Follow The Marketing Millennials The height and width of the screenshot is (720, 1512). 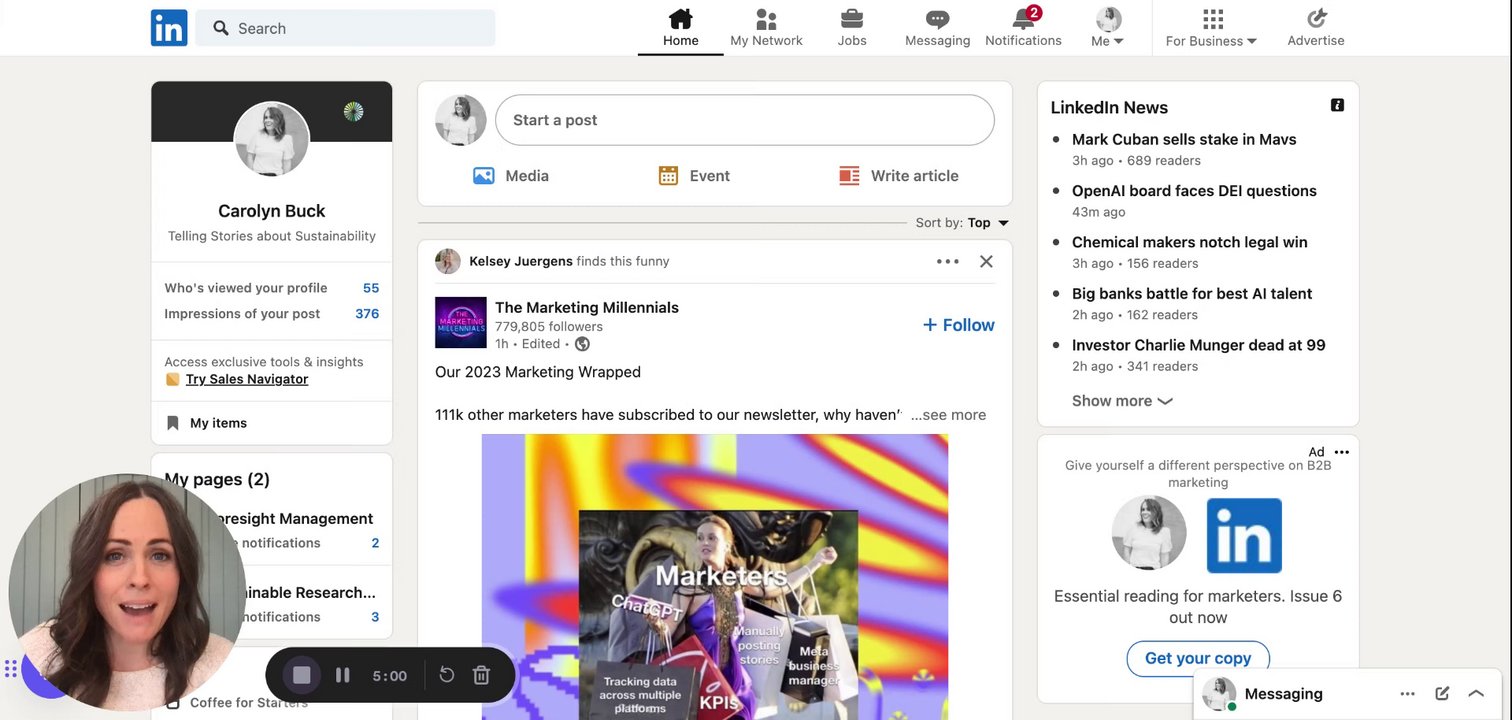click(x=958, y=325)
